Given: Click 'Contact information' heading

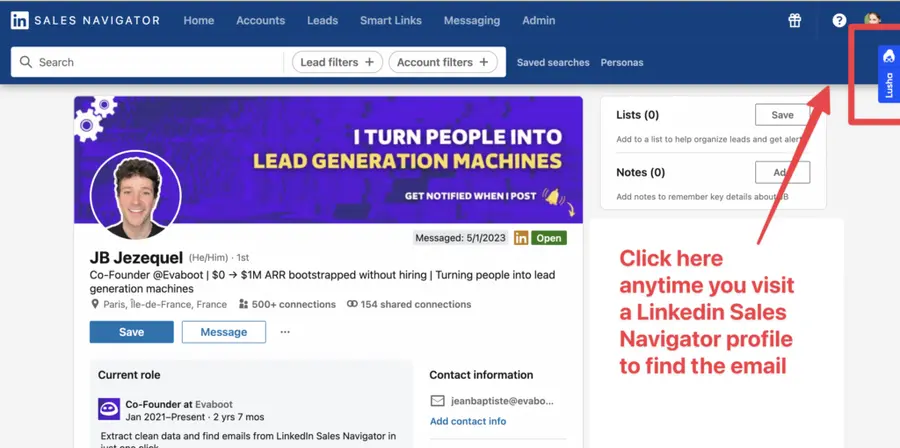Looking at the screenshot, I should [x=481, y=375].
